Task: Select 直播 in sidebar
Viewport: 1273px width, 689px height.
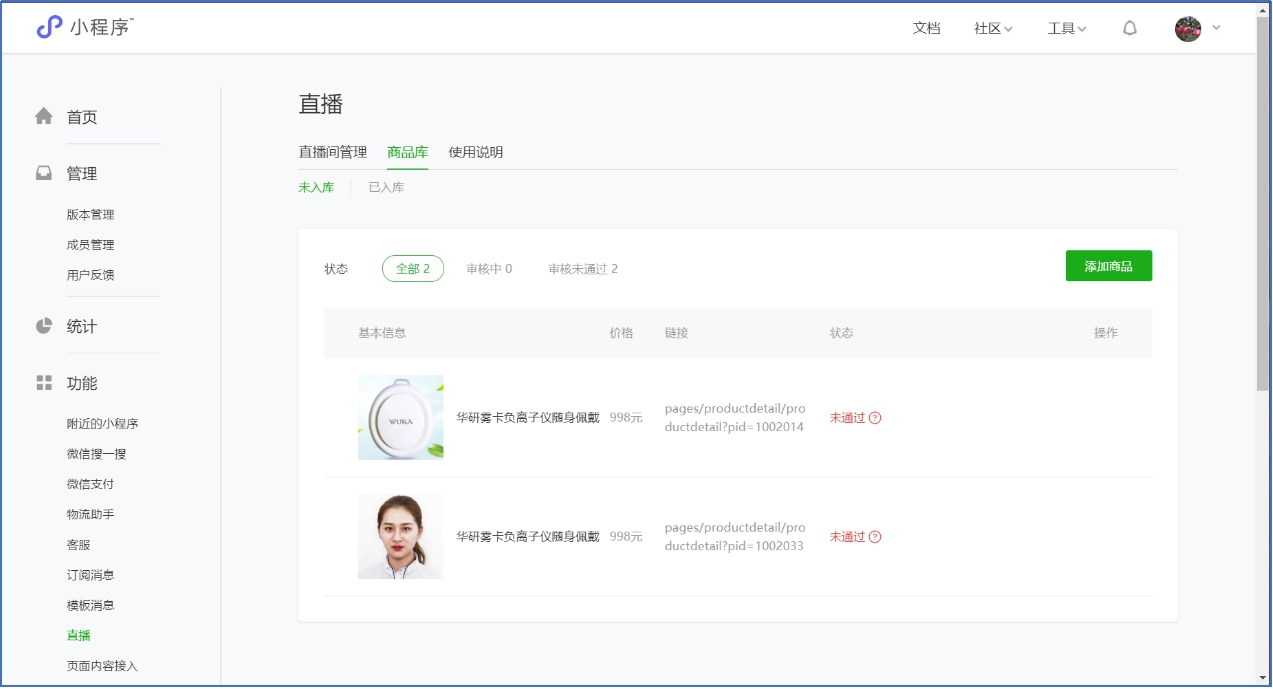Action: [x=79, y=635]
